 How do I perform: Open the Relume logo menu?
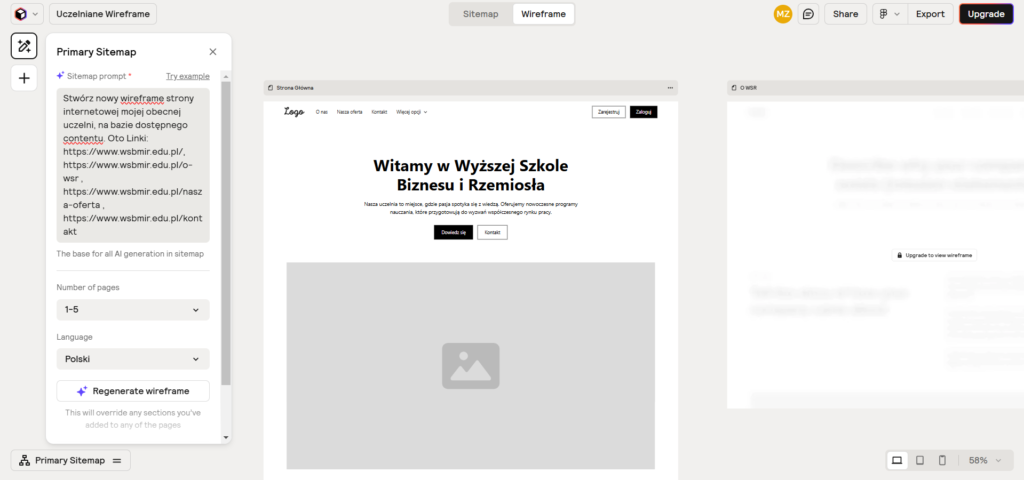(x=27, y=14)
